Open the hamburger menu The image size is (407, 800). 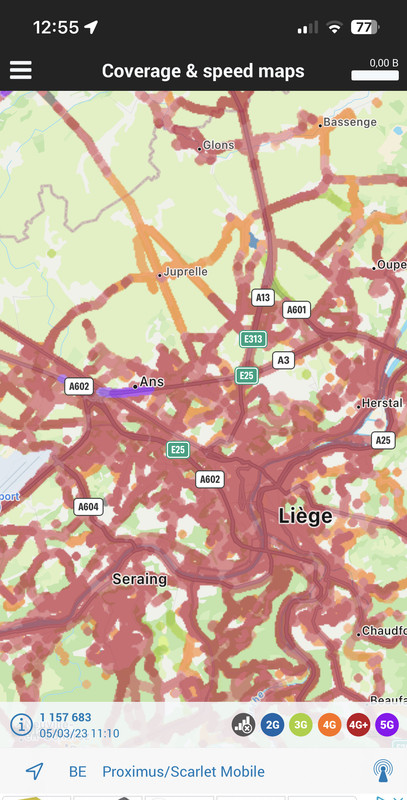(x=21, y=70)
